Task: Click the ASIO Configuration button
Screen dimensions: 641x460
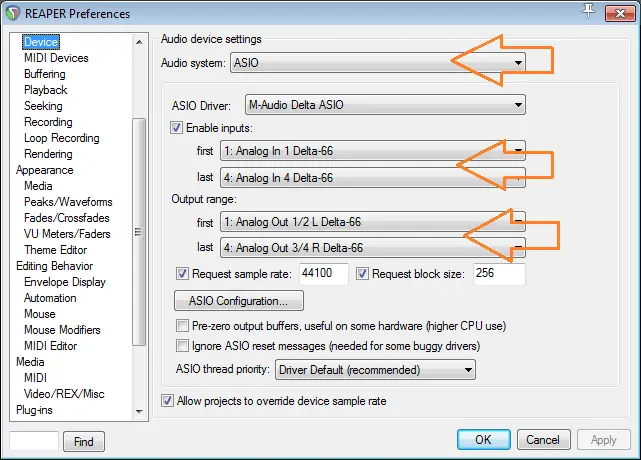Action: [239, 301]
